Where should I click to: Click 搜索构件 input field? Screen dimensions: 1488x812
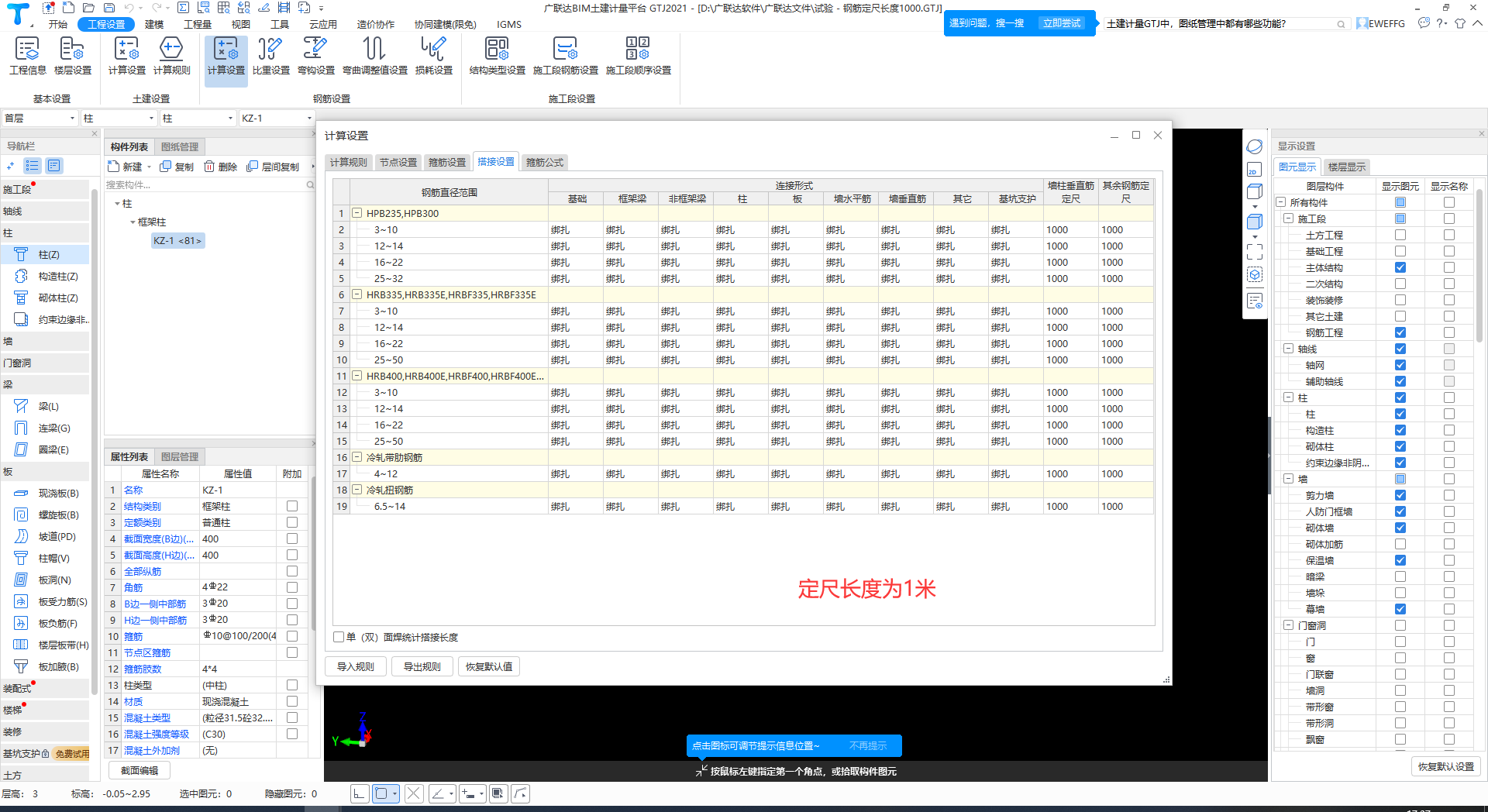coord(205,185)
